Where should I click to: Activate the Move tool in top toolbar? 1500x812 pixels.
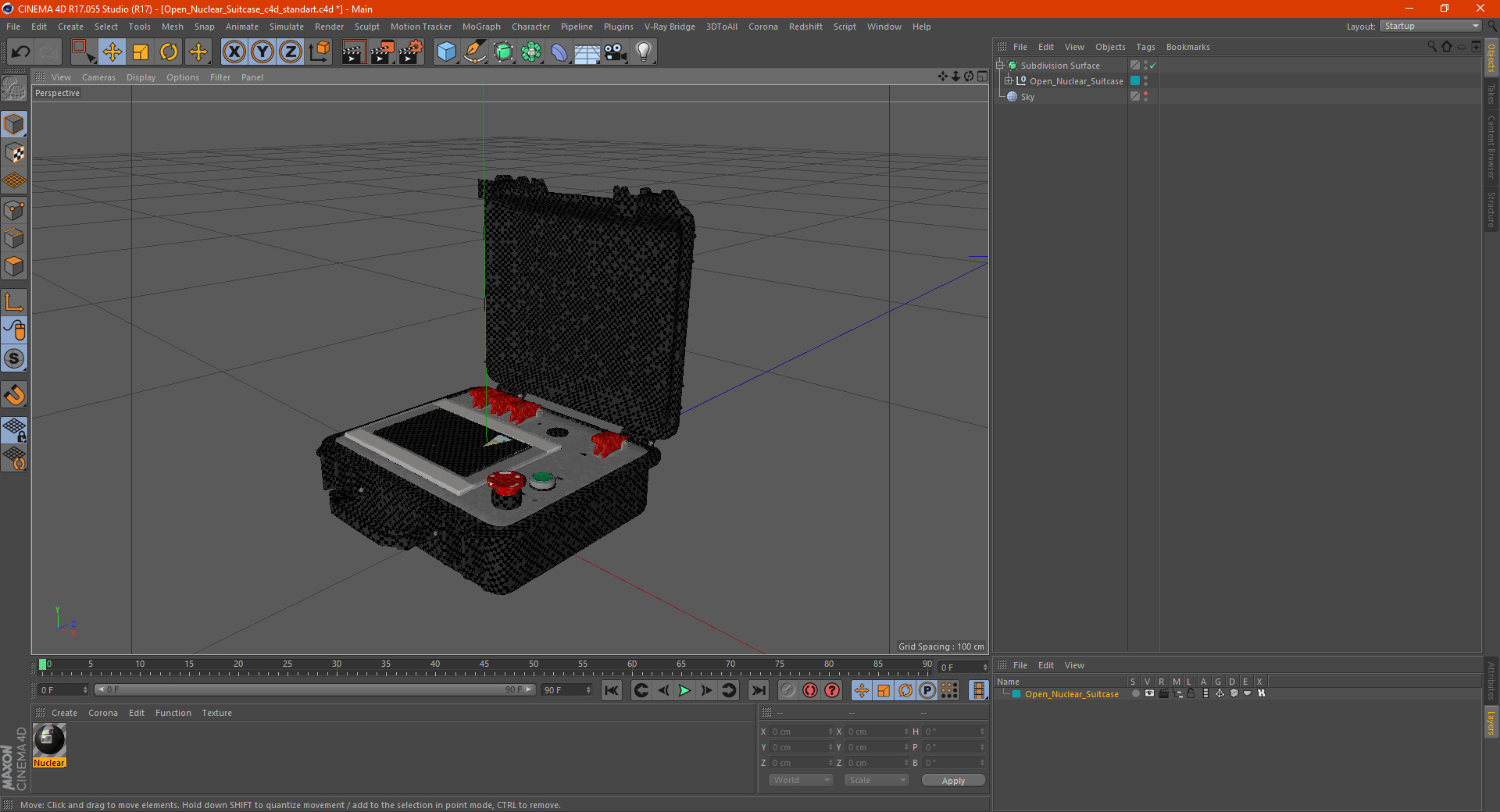coord(112,52)
